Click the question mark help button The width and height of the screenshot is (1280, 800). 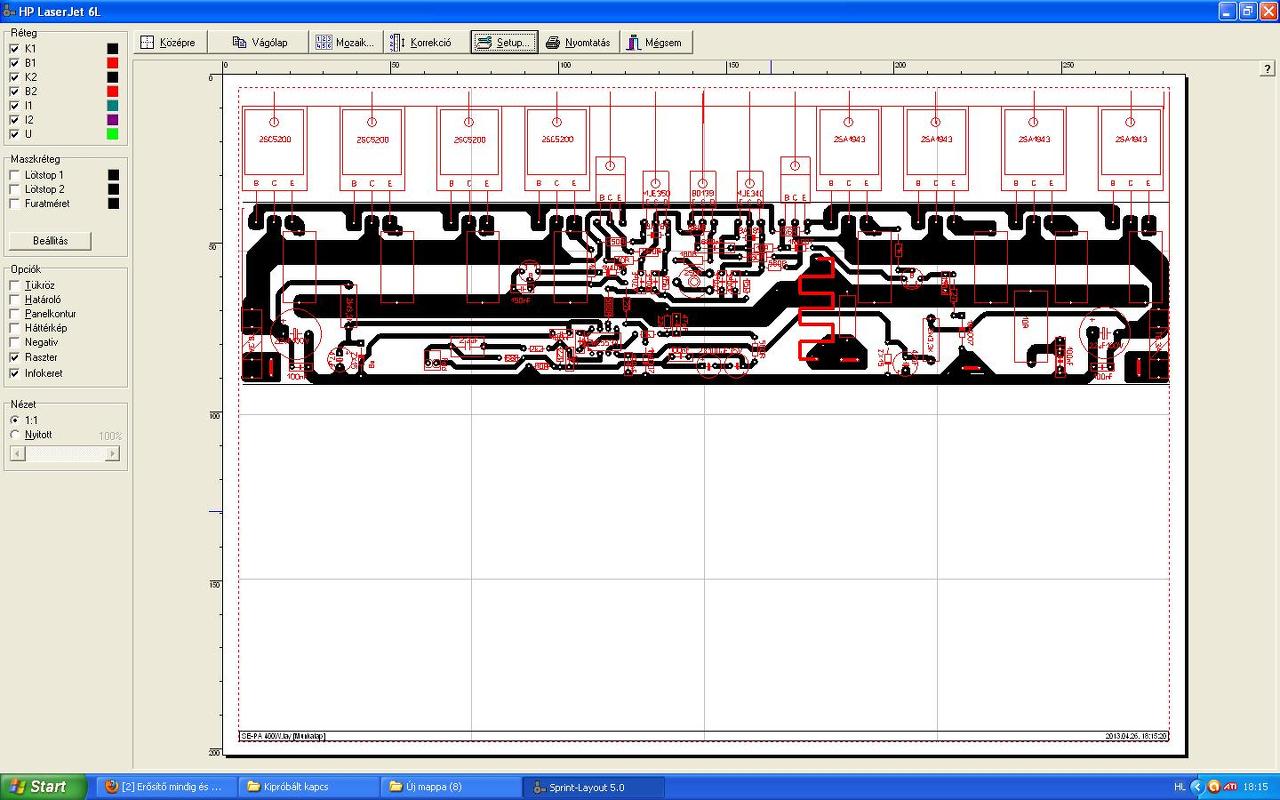[x=1267, y=68]
